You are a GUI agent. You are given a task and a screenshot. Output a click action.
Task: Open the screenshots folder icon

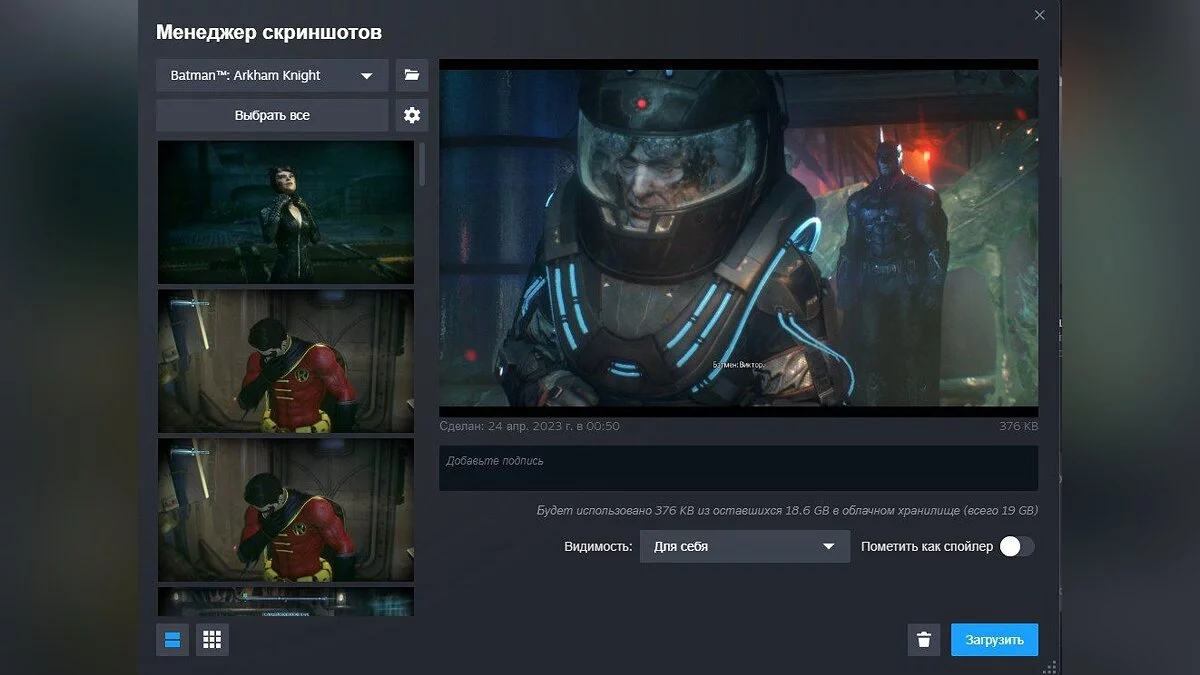[412, 75]
